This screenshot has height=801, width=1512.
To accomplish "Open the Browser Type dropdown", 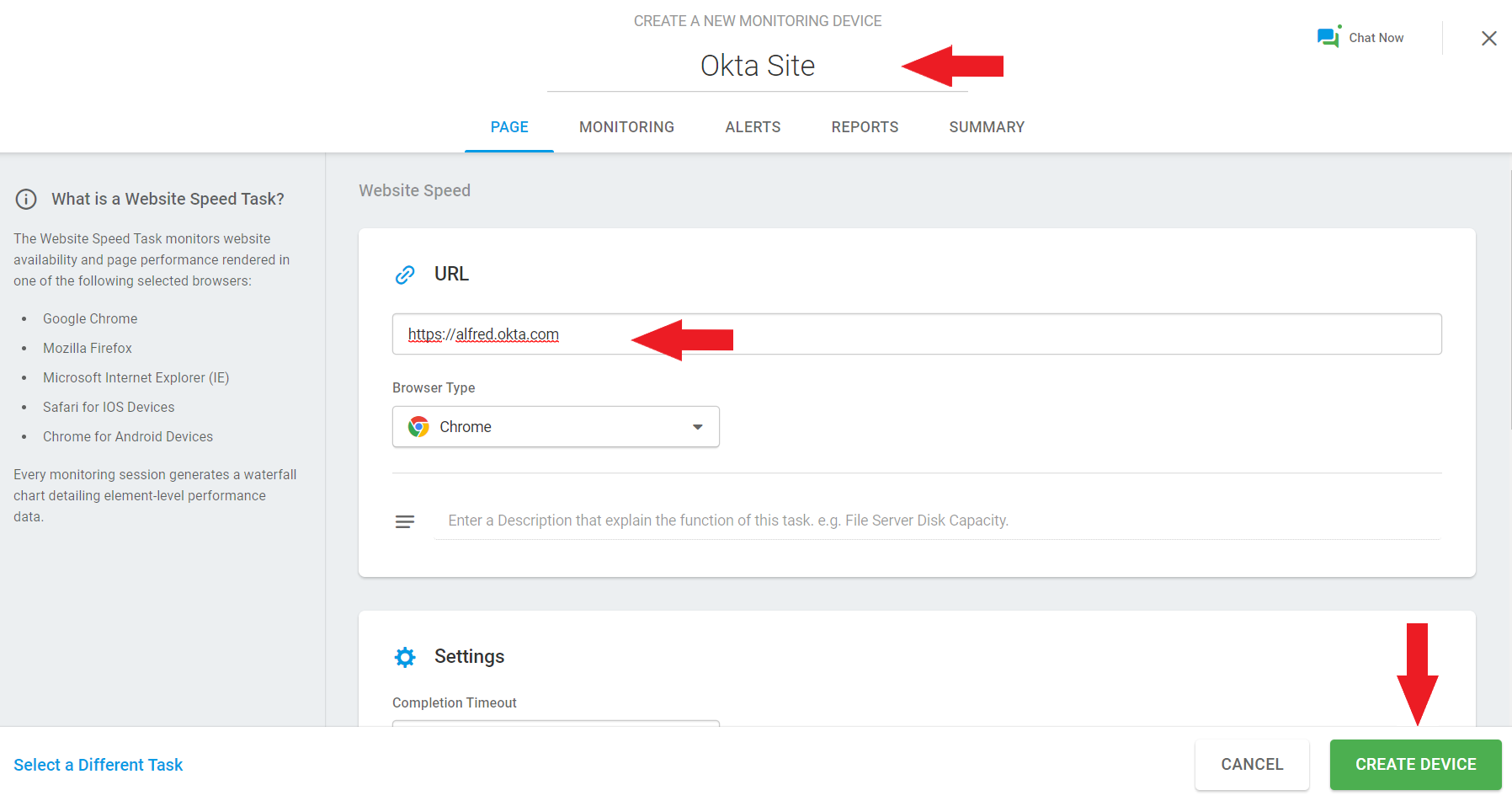I will (556, 426).
